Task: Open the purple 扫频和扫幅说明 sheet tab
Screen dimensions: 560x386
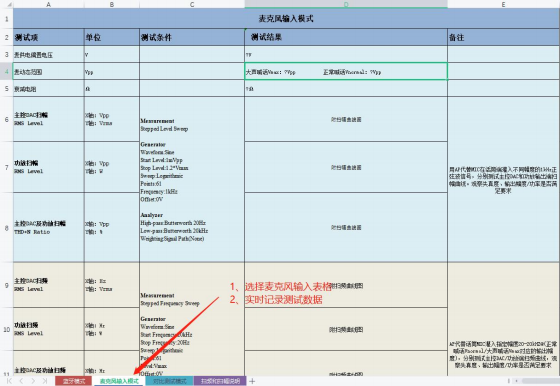Action: tap(220, 381)
